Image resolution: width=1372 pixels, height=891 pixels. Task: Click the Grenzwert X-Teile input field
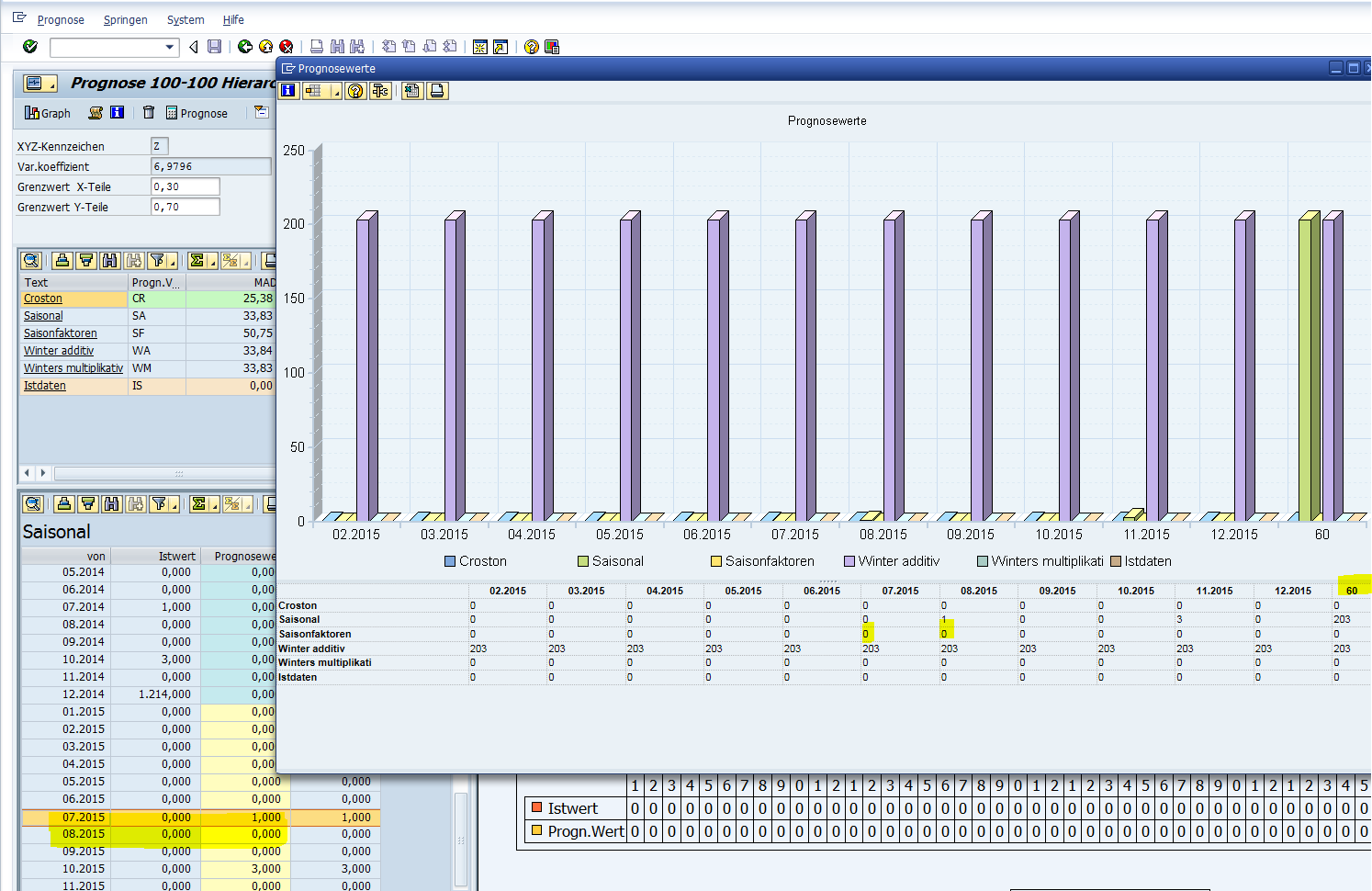(x=185, y=186)
